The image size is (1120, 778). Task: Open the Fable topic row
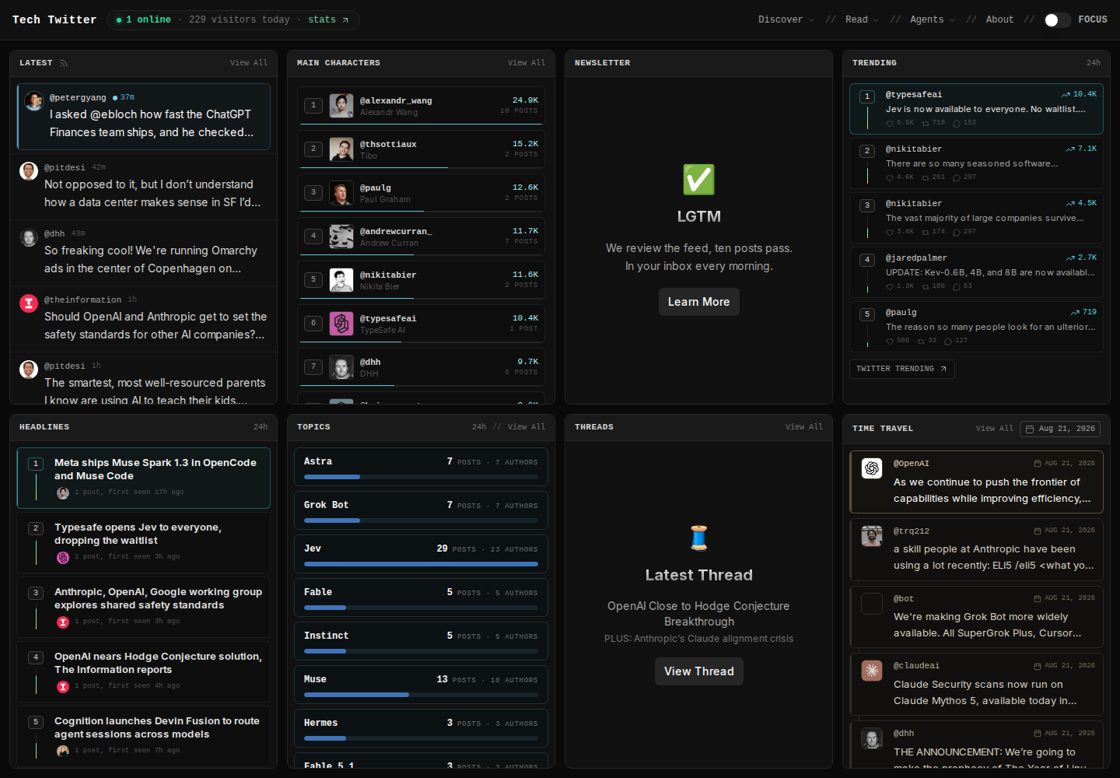click(421, 598)
